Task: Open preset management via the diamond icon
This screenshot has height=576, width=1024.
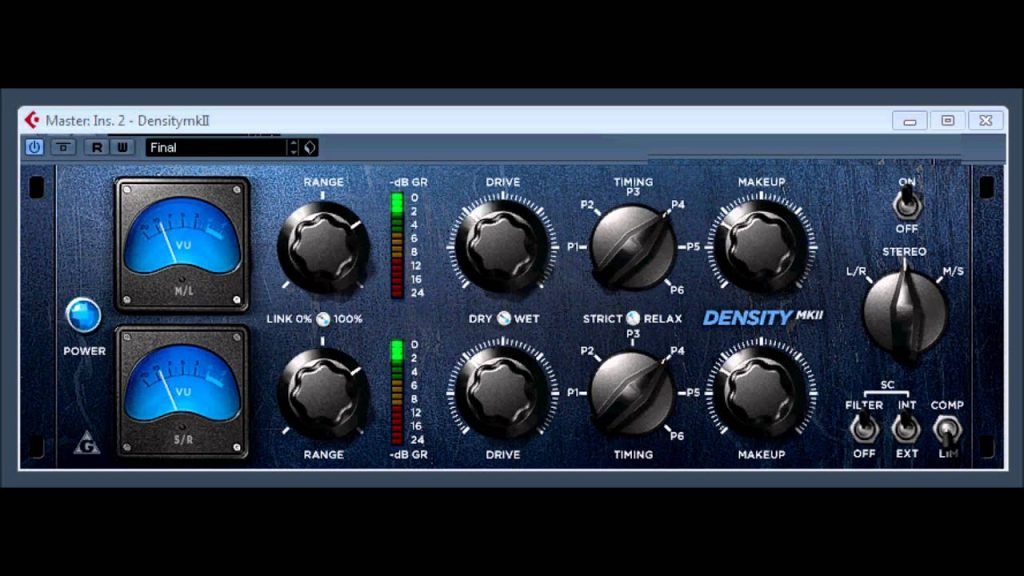Action: 310,146
